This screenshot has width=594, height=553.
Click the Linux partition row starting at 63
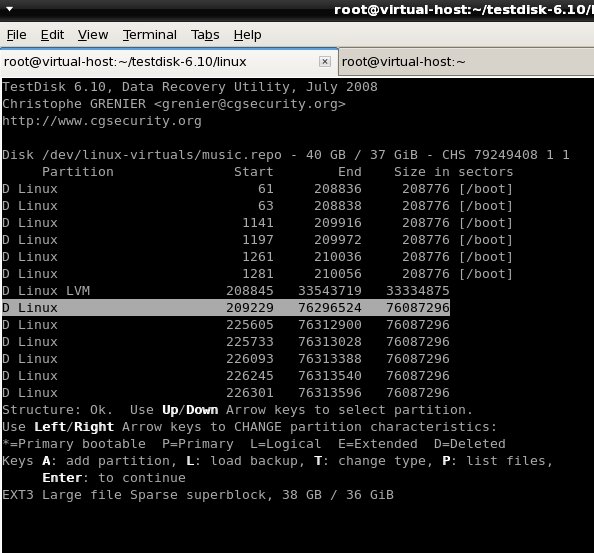tap(257, 206)
